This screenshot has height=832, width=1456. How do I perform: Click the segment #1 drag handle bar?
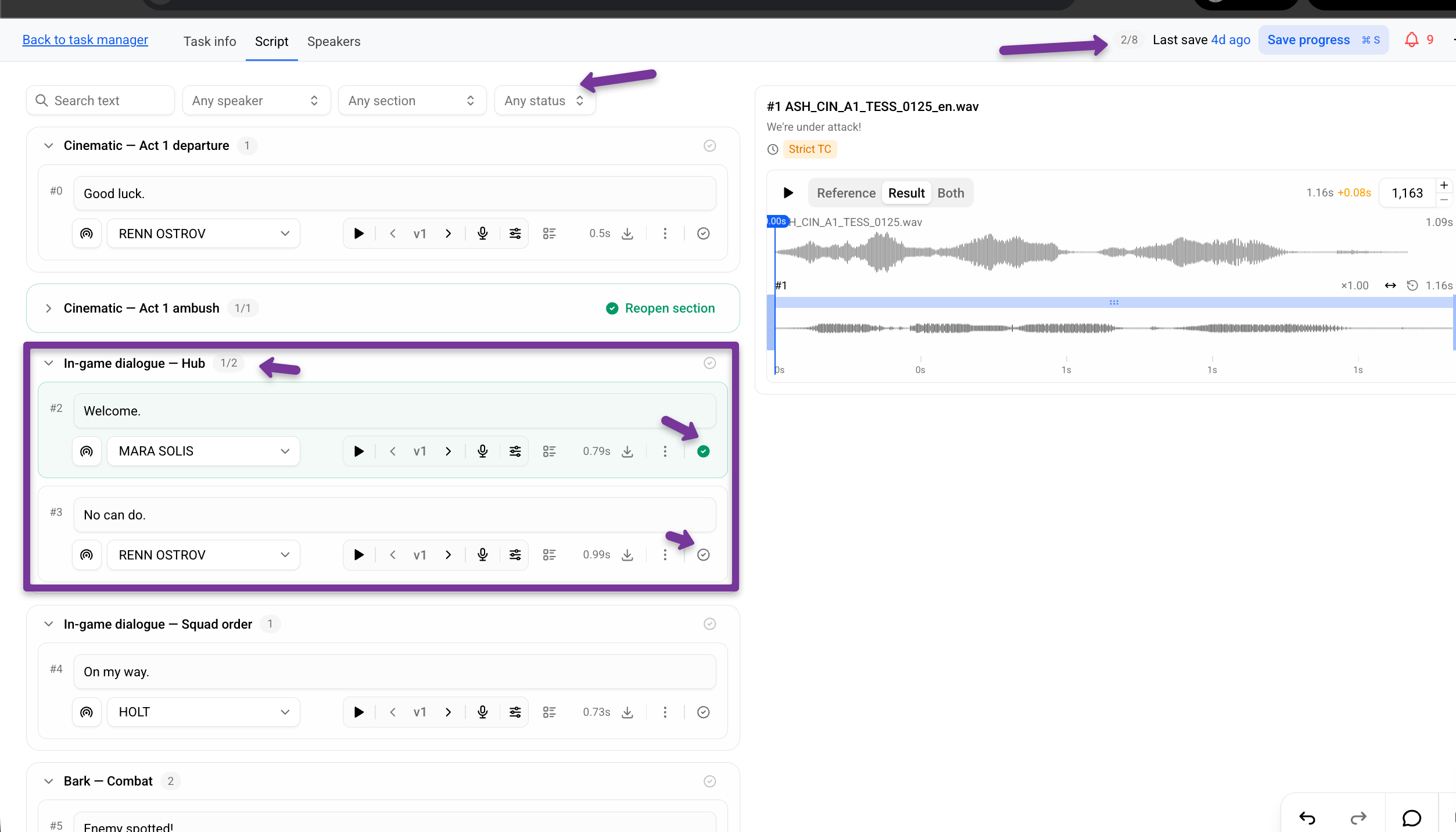pos(1113,303)
